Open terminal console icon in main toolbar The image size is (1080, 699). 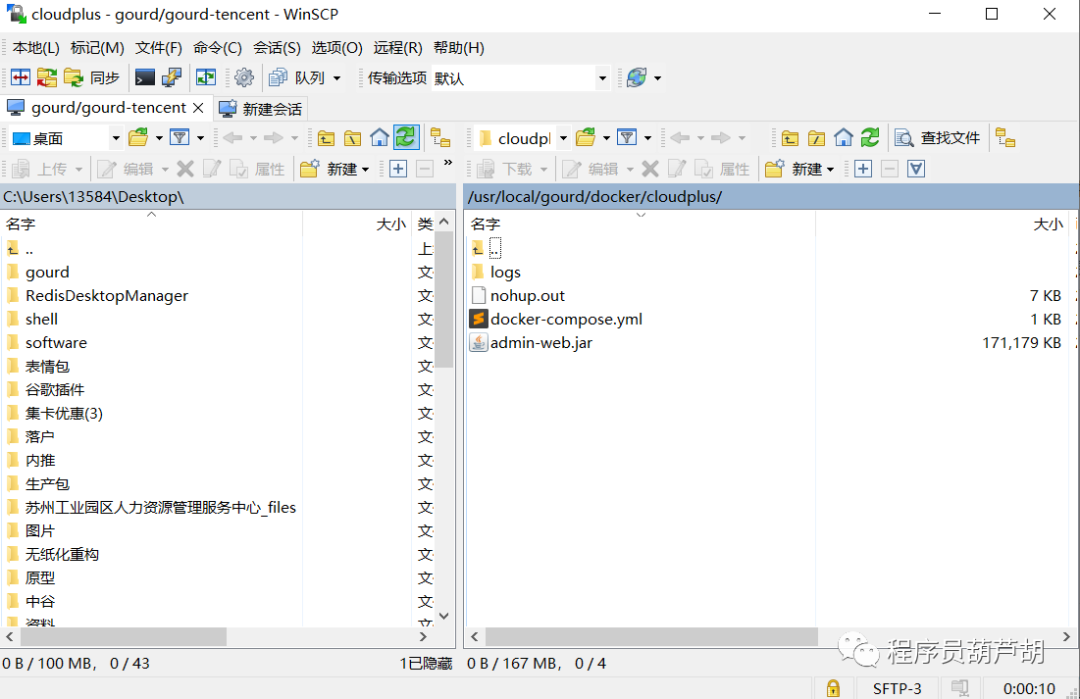pos(145,78)
